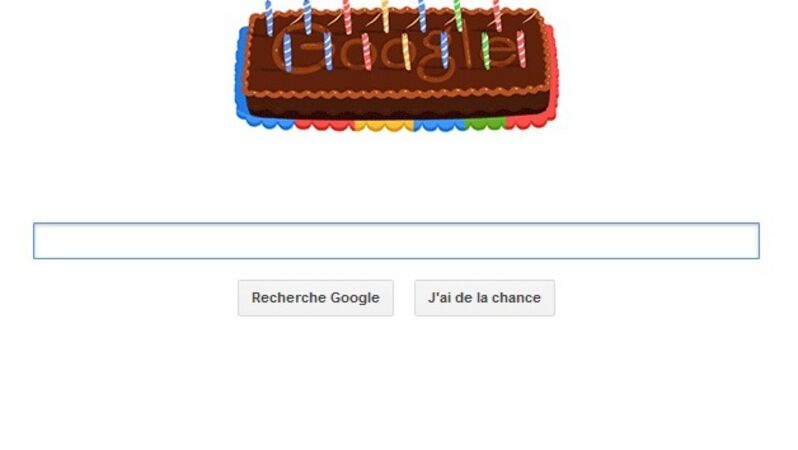Click the lowercase g written in icing
This screenshot has height=450, width=798.
437,59
